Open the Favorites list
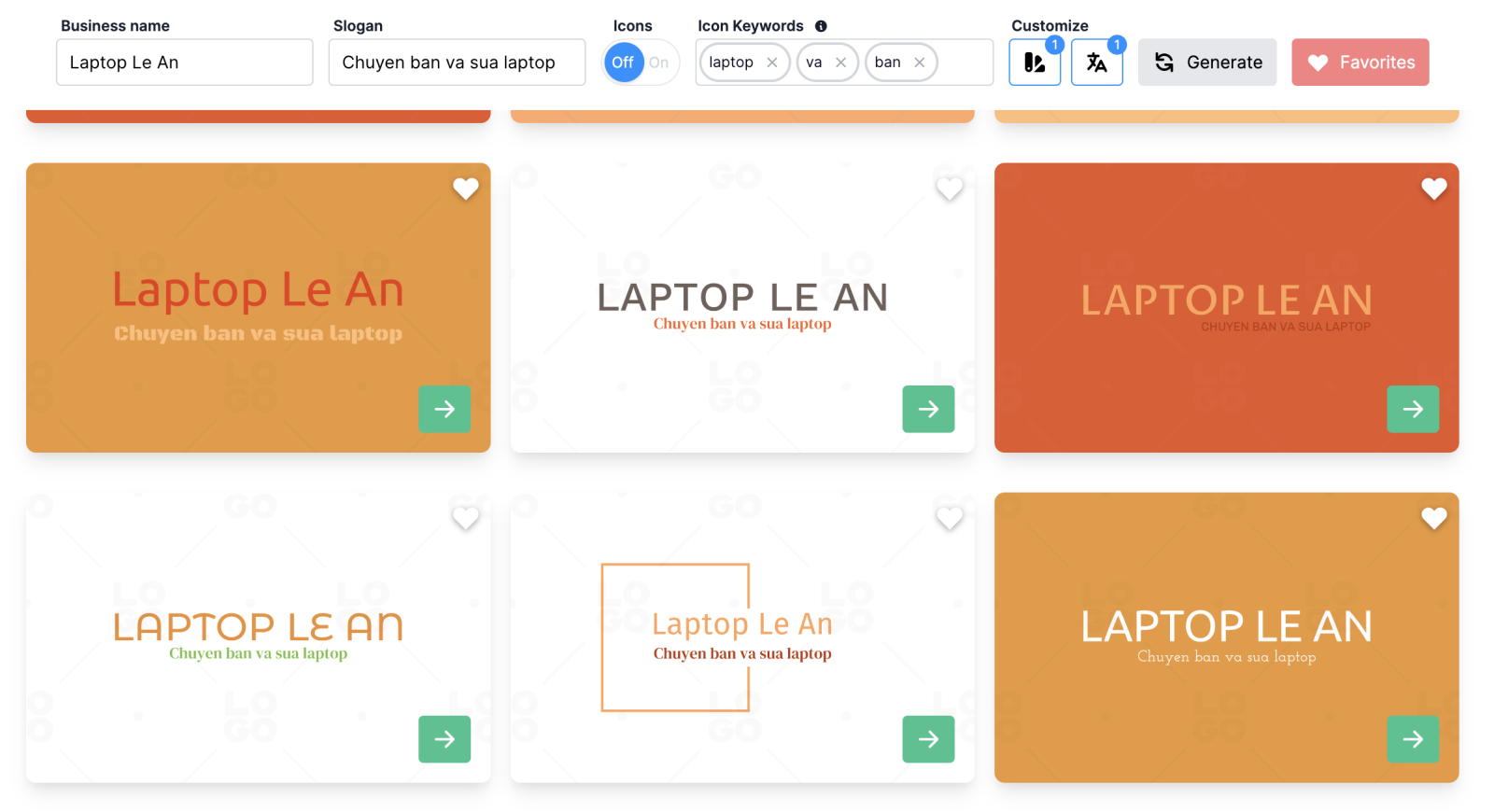1494x812 pixels. (1360, 63)
